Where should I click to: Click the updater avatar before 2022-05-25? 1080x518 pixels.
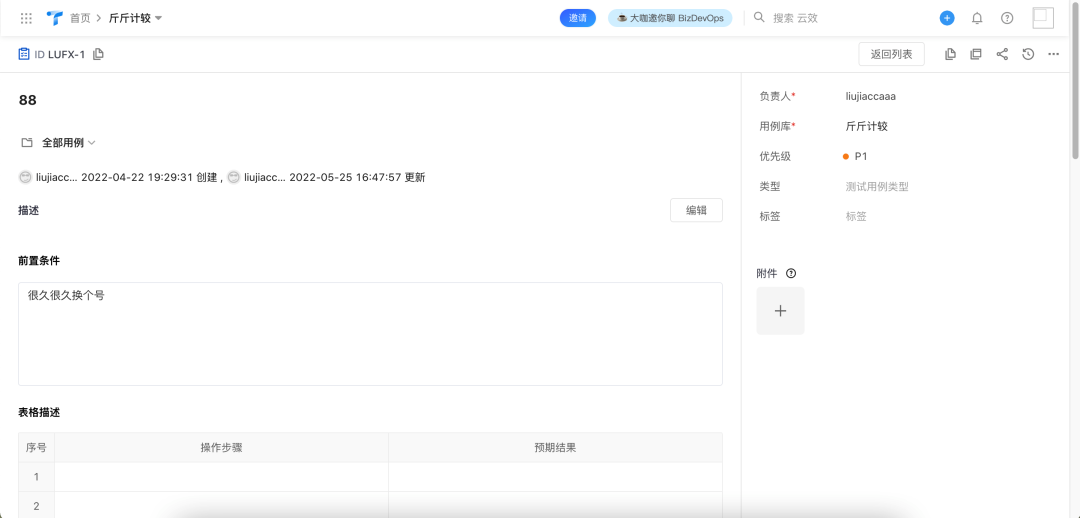pos(233,177)
